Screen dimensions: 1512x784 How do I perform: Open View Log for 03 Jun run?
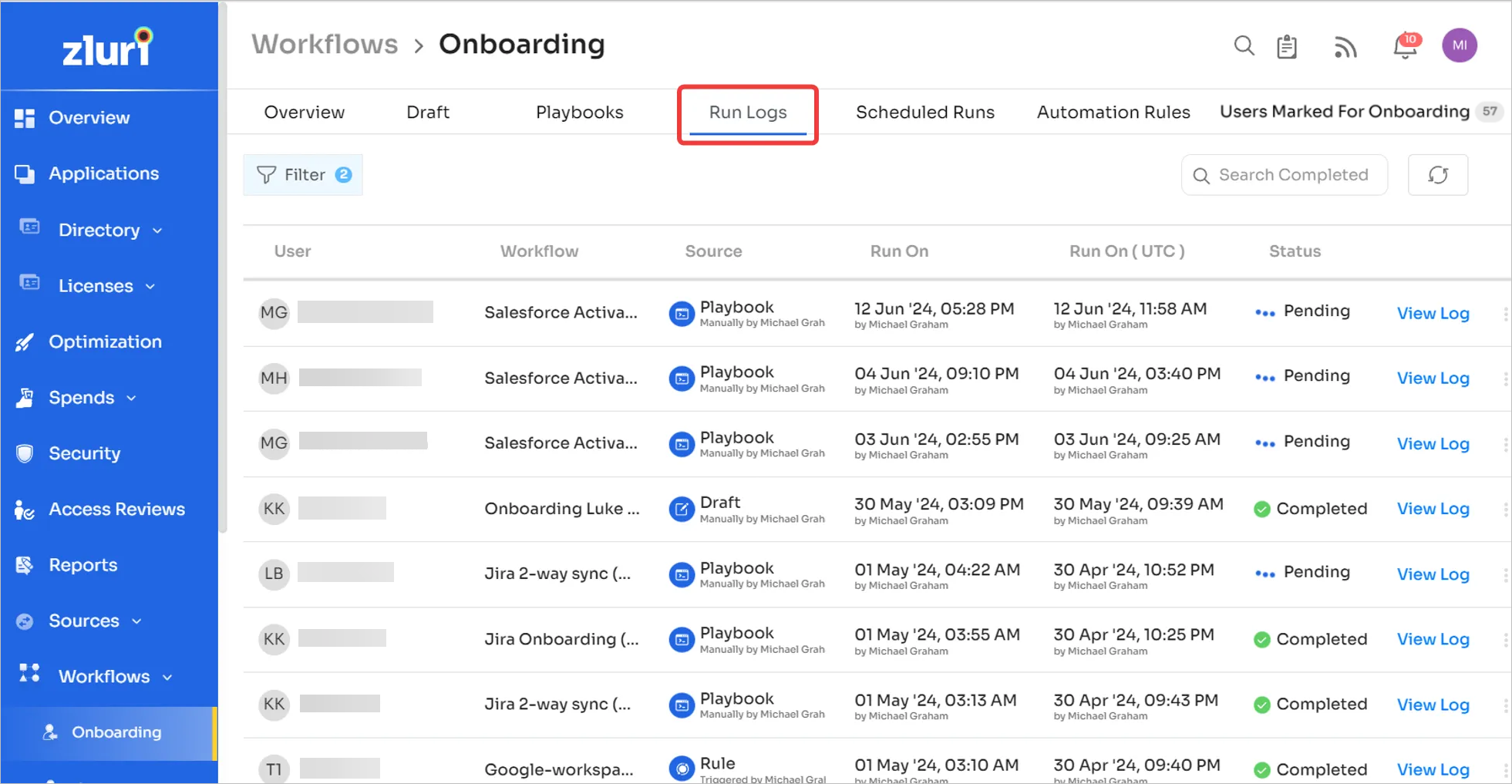point(1433,443)
